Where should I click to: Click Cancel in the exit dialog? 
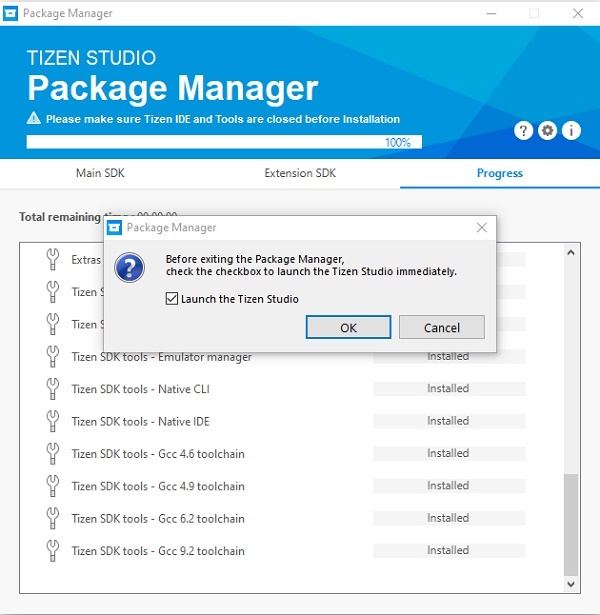click(442, 327)
